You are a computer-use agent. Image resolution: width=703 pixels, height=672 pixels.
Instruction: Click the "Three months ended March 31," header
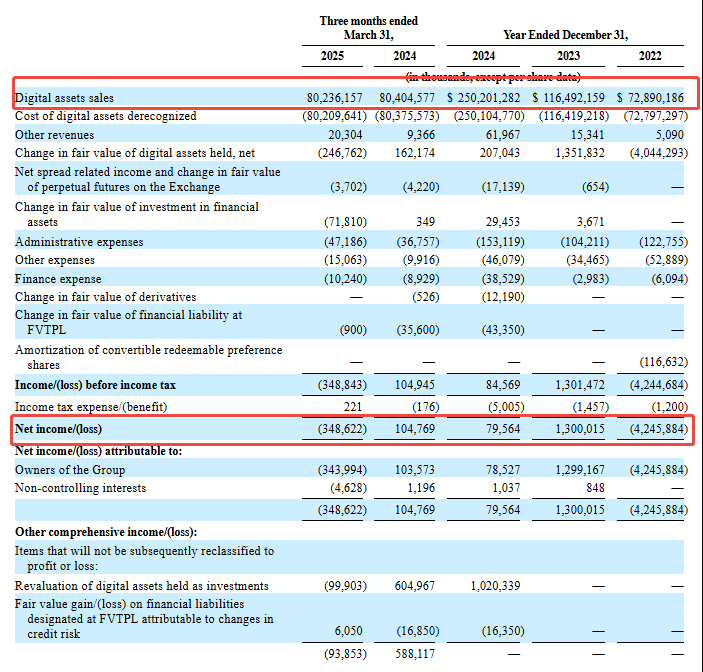coord(368,27)
